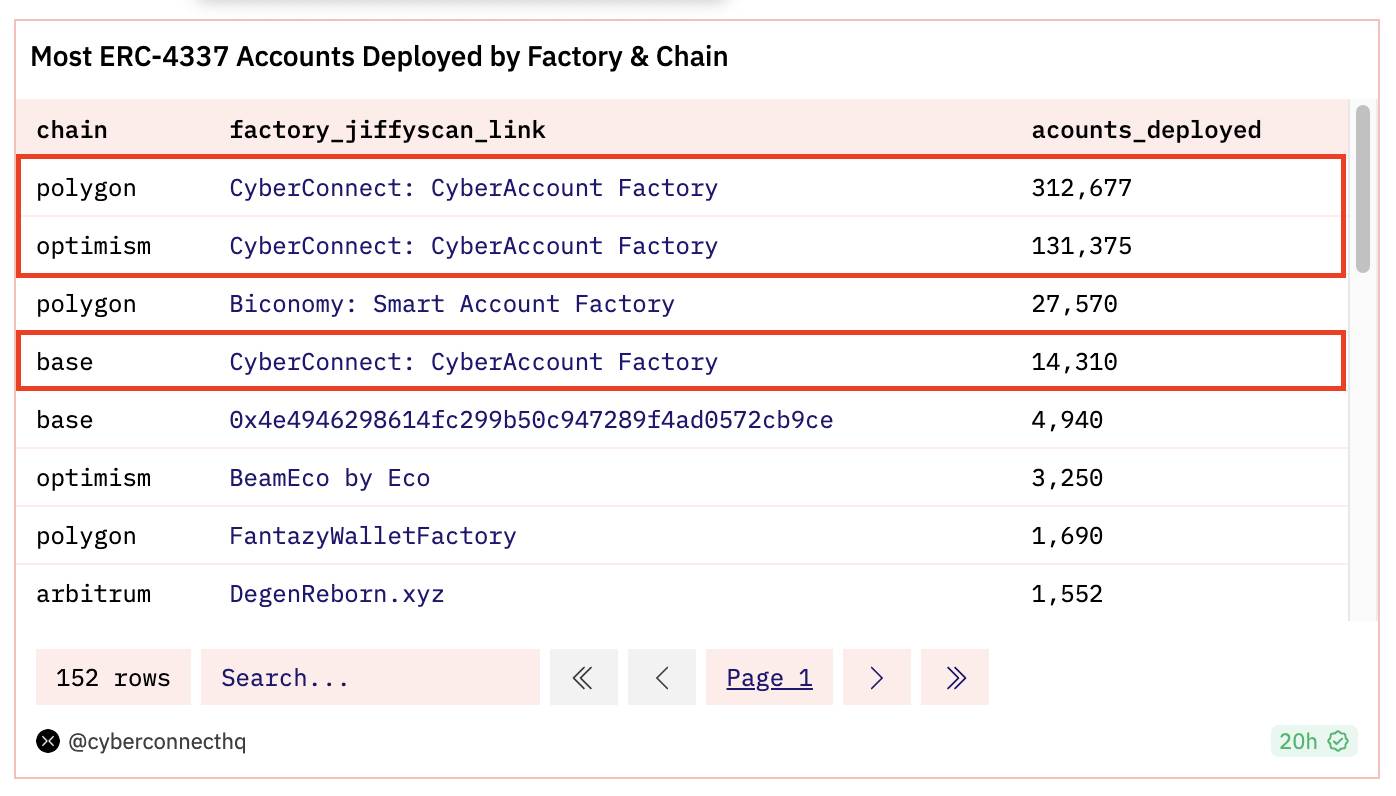This screenshot has width=1396, height=796.
Task: Open the BeamEco by Eco link
Action: 330,478
